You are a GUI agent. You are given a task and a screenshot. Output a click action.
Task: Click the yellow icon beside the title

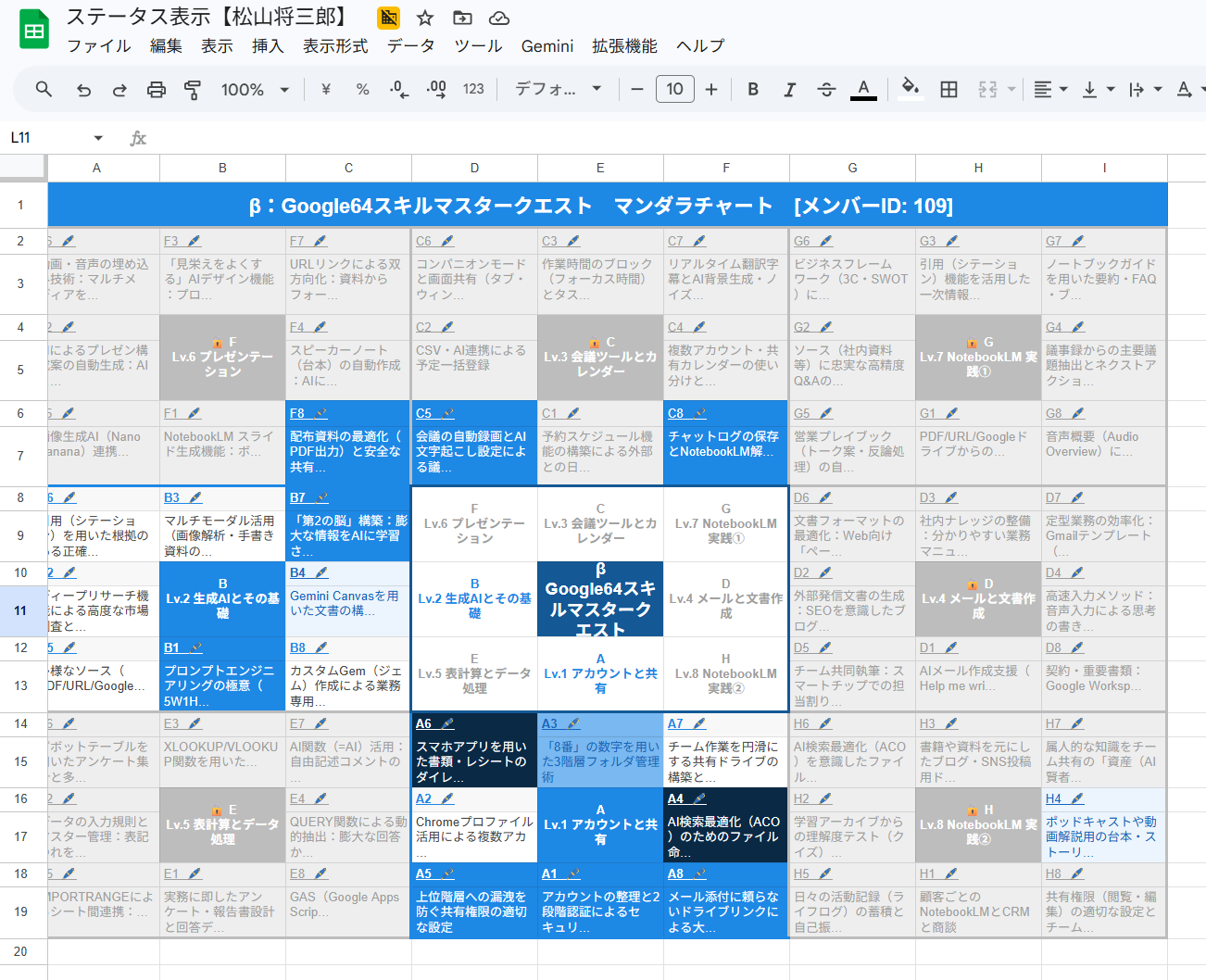pos(389,18)
